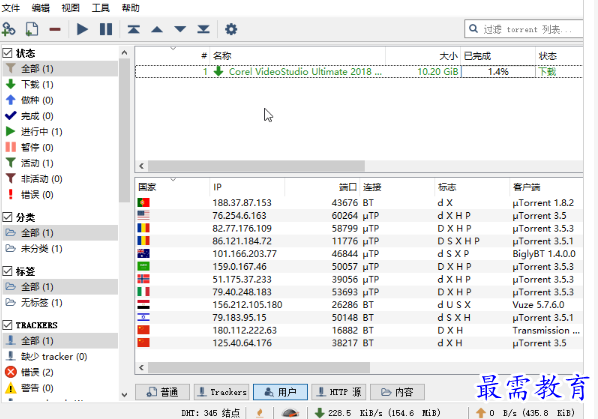Switch to the HTTP 源 tab
Image resolution: width=598 pixels, height=419 pixels.
(x=339, y=392)
